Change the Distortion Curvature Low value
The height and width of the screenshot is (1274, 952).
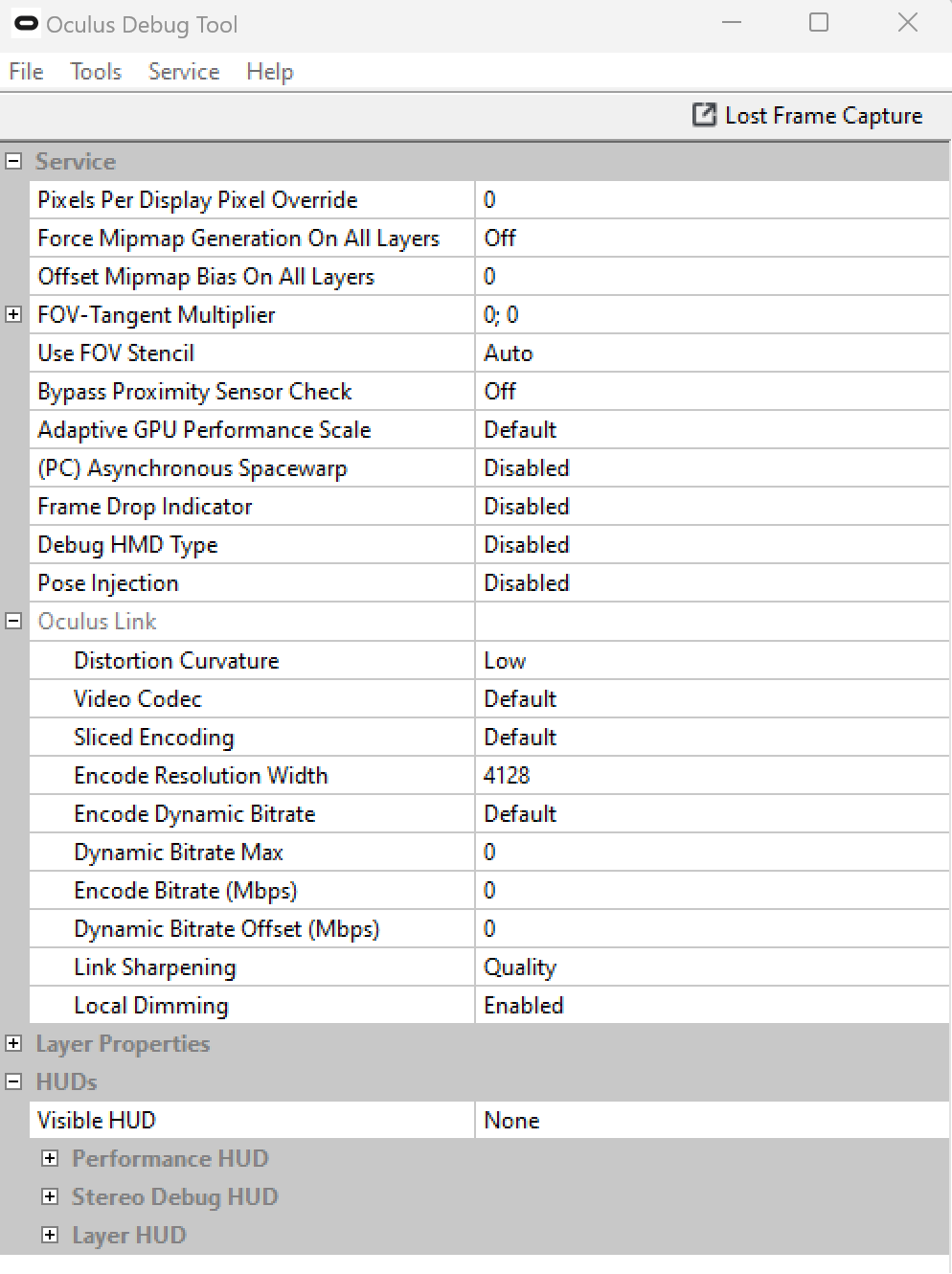[x=711, y=660]
